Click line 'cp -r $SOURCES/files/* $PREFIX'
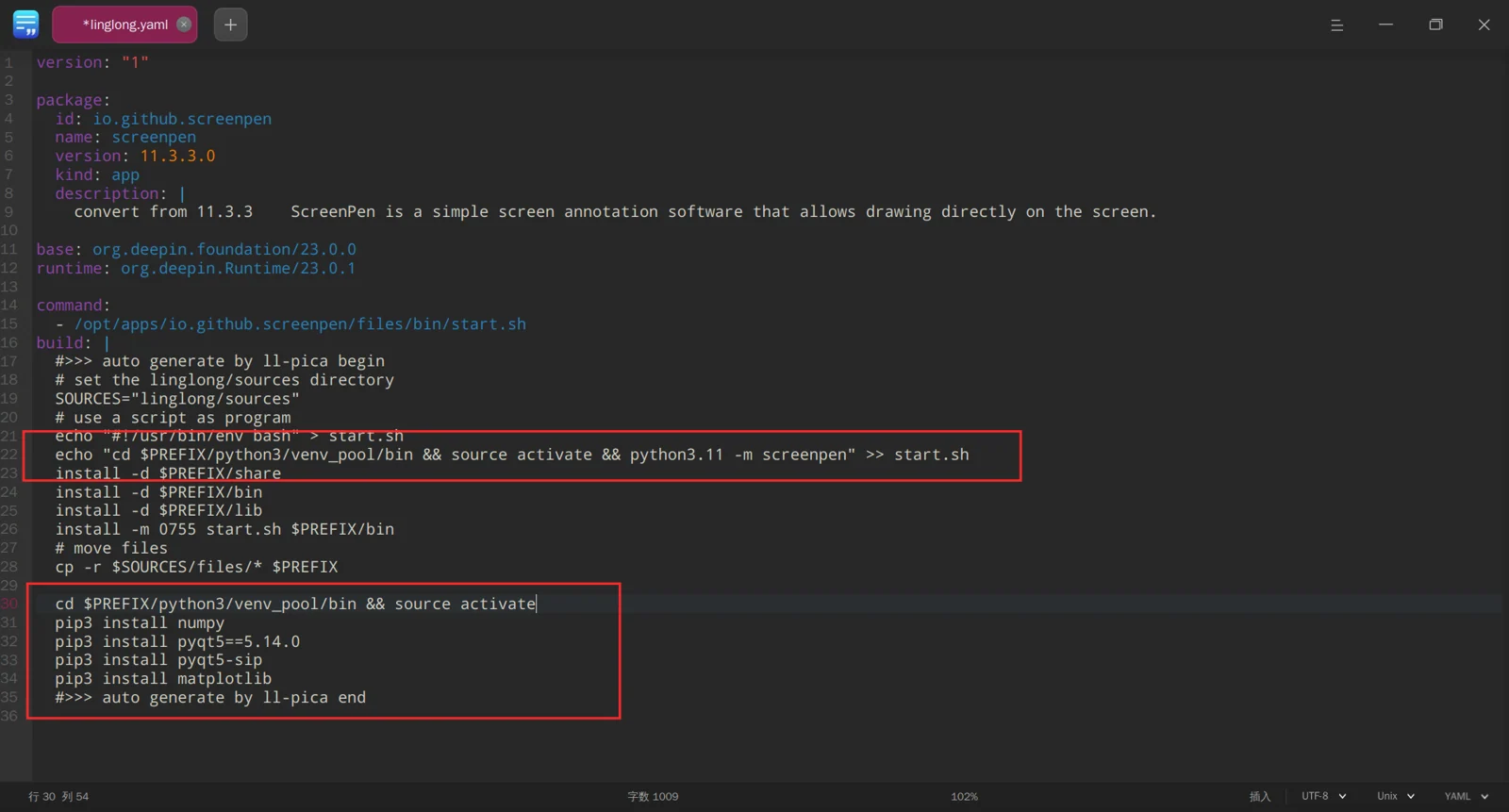 click(196, 567)
